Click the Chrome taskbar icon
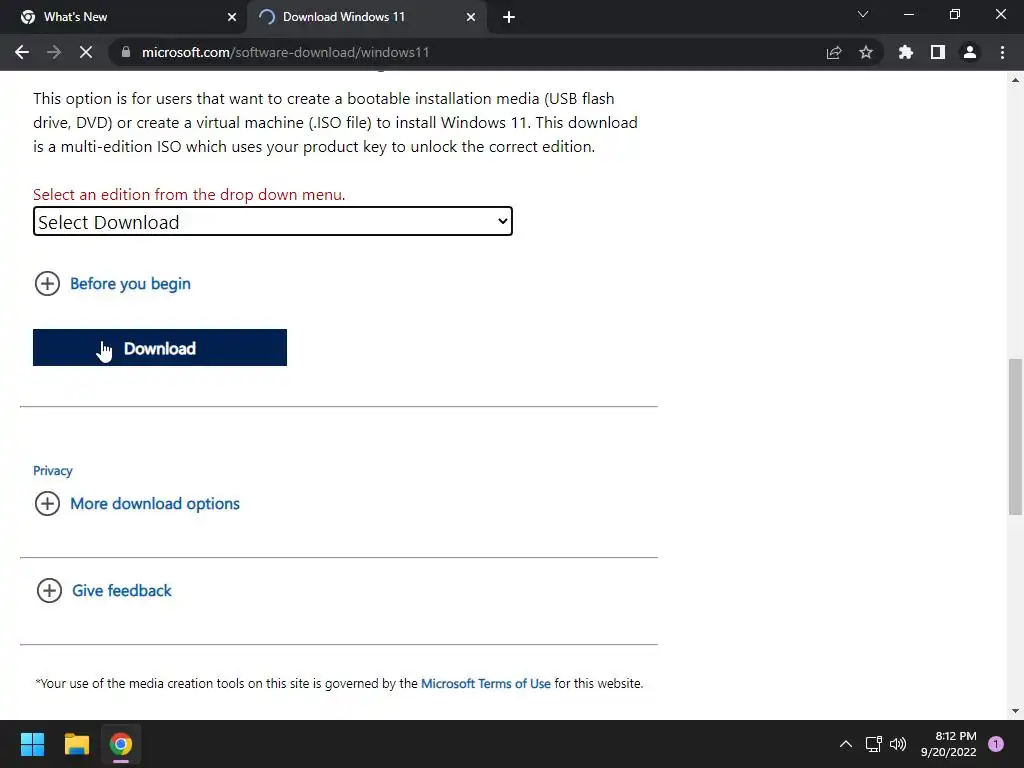 [x=121, y=744]
